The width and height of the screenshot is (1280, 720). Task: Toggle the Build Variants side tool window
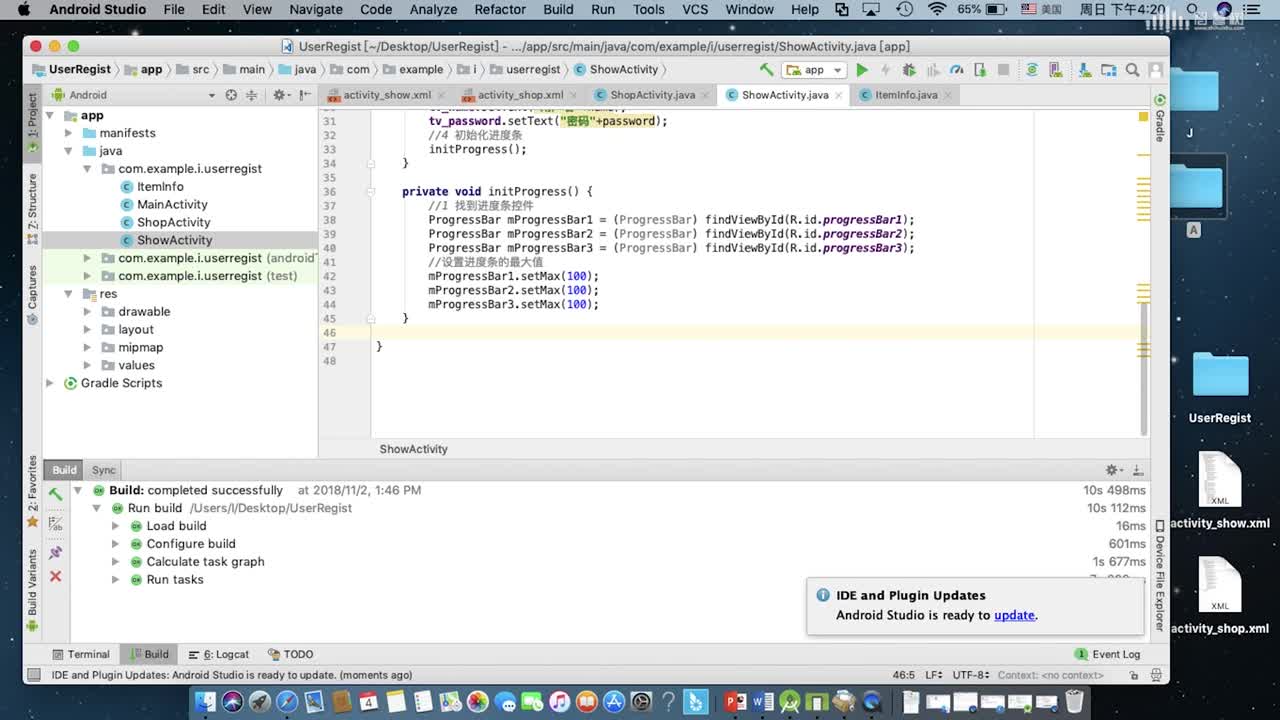[x=32, y=589]
